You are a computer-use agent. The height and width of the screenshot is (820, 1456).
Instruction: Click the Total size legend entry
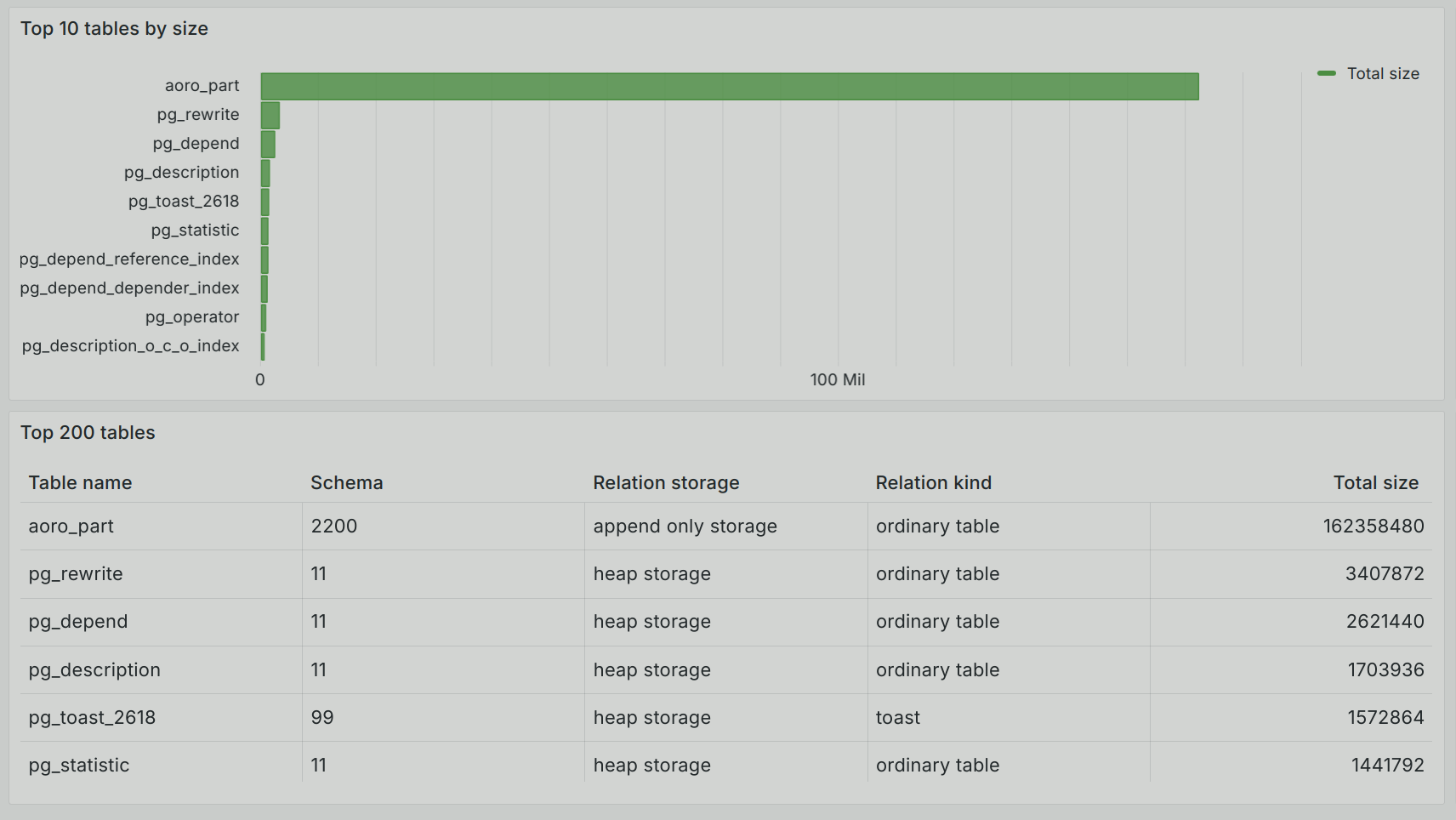1368,73
